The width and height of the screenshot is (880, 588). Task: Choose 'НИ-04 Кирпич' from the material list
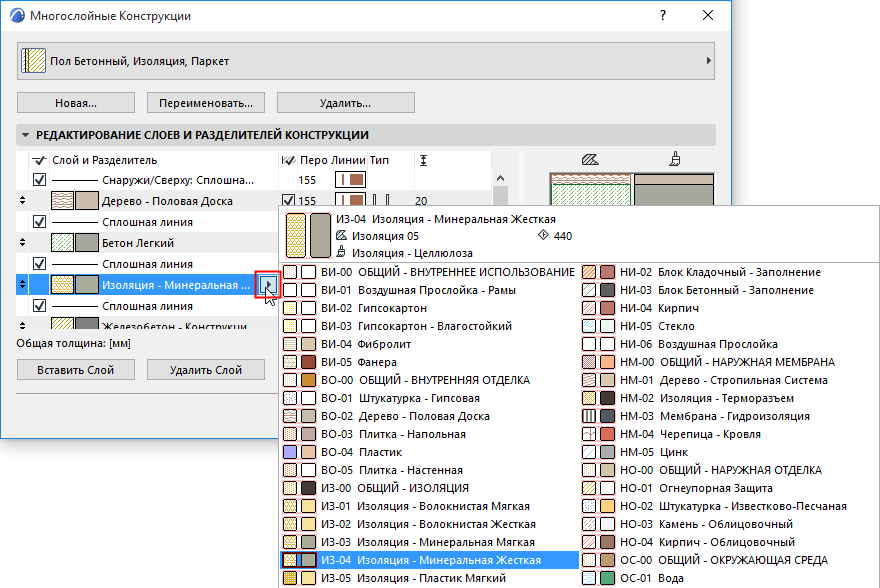[x=728, y=308]
